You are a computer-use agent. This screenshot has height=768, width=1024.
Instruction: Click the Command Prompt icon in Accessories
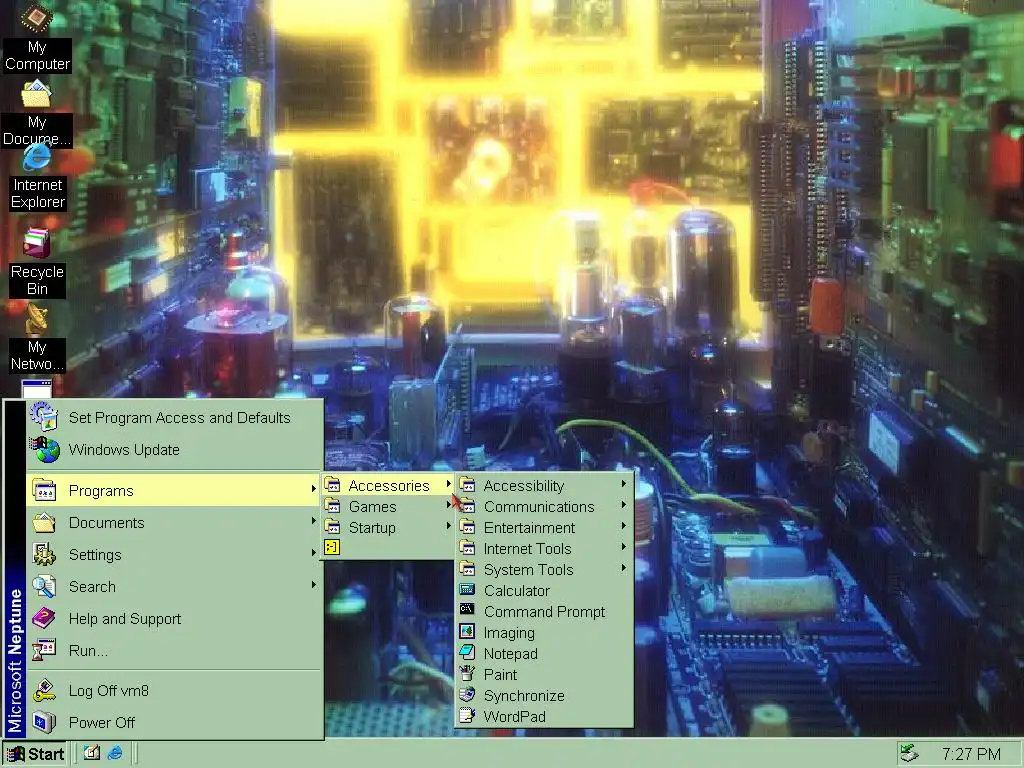coord(467,611)
